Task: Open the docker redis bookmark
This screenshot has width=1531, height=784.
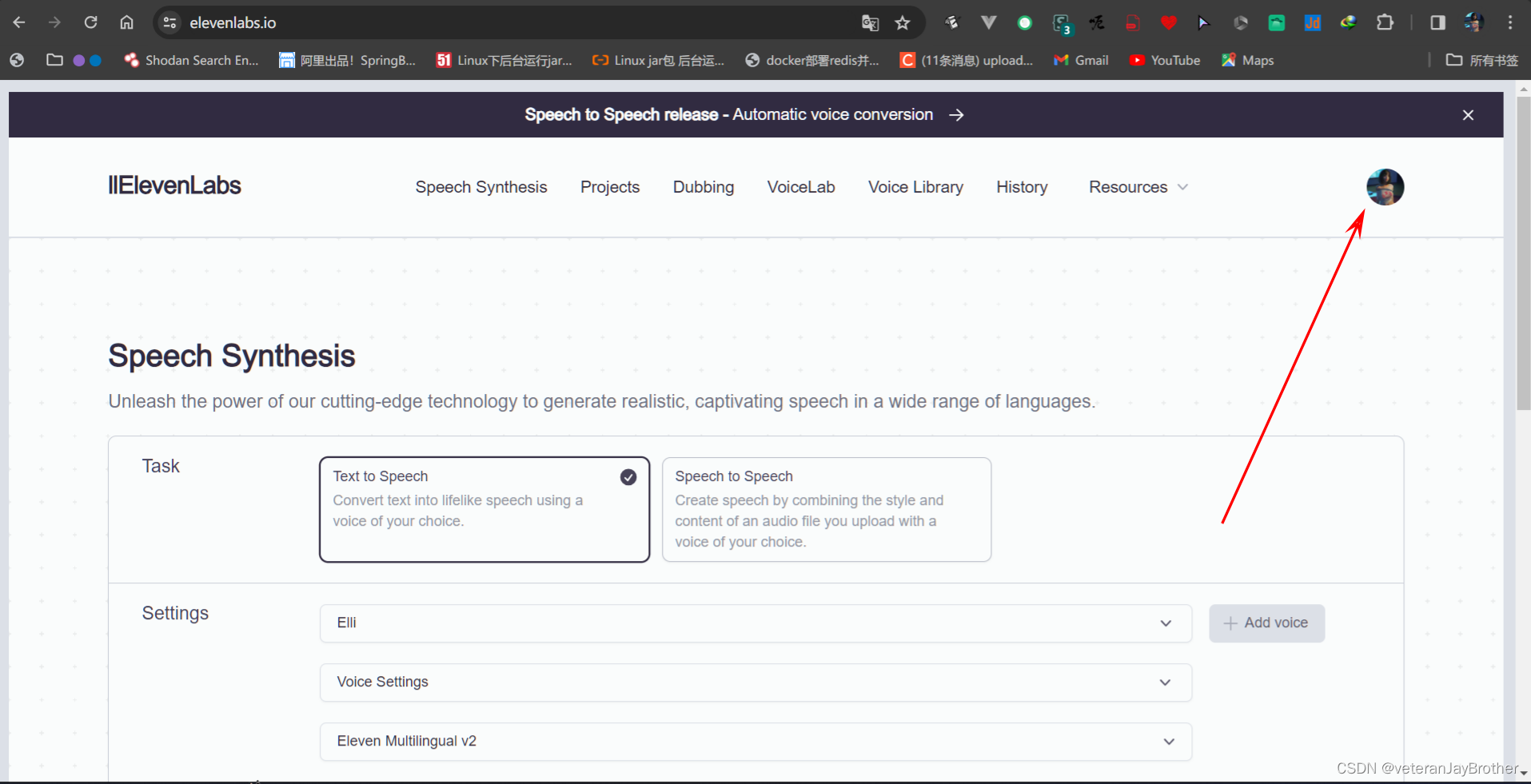Action: click(812, 60)
